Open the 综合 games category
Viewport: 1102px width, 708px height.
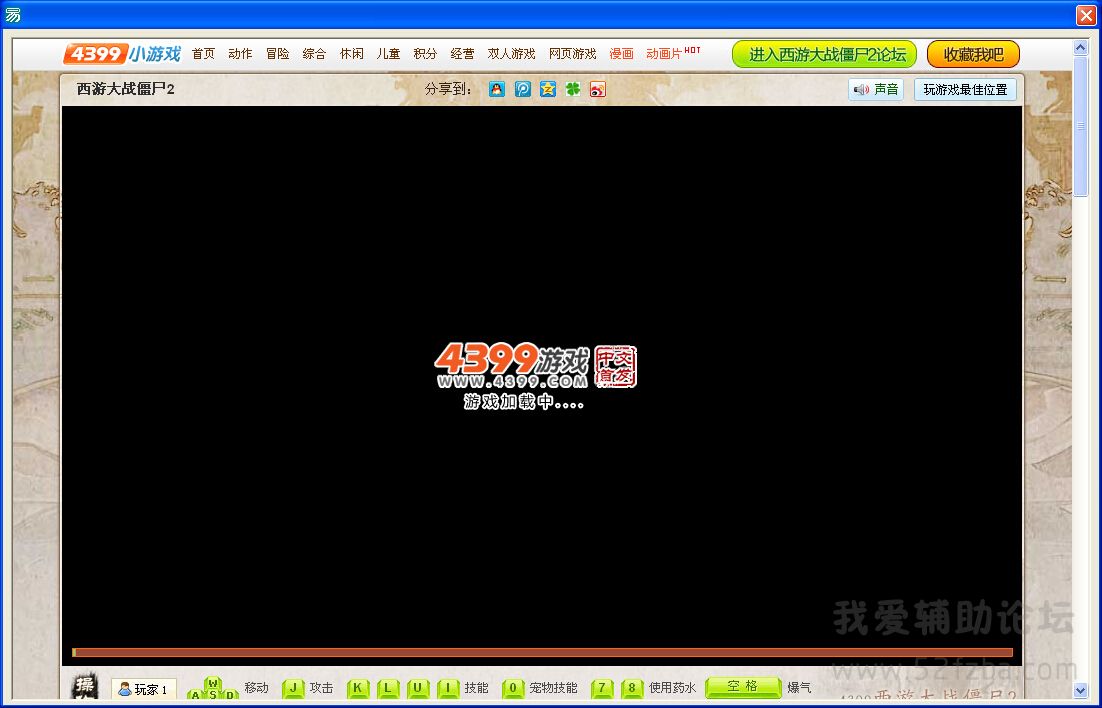[314, 53]
